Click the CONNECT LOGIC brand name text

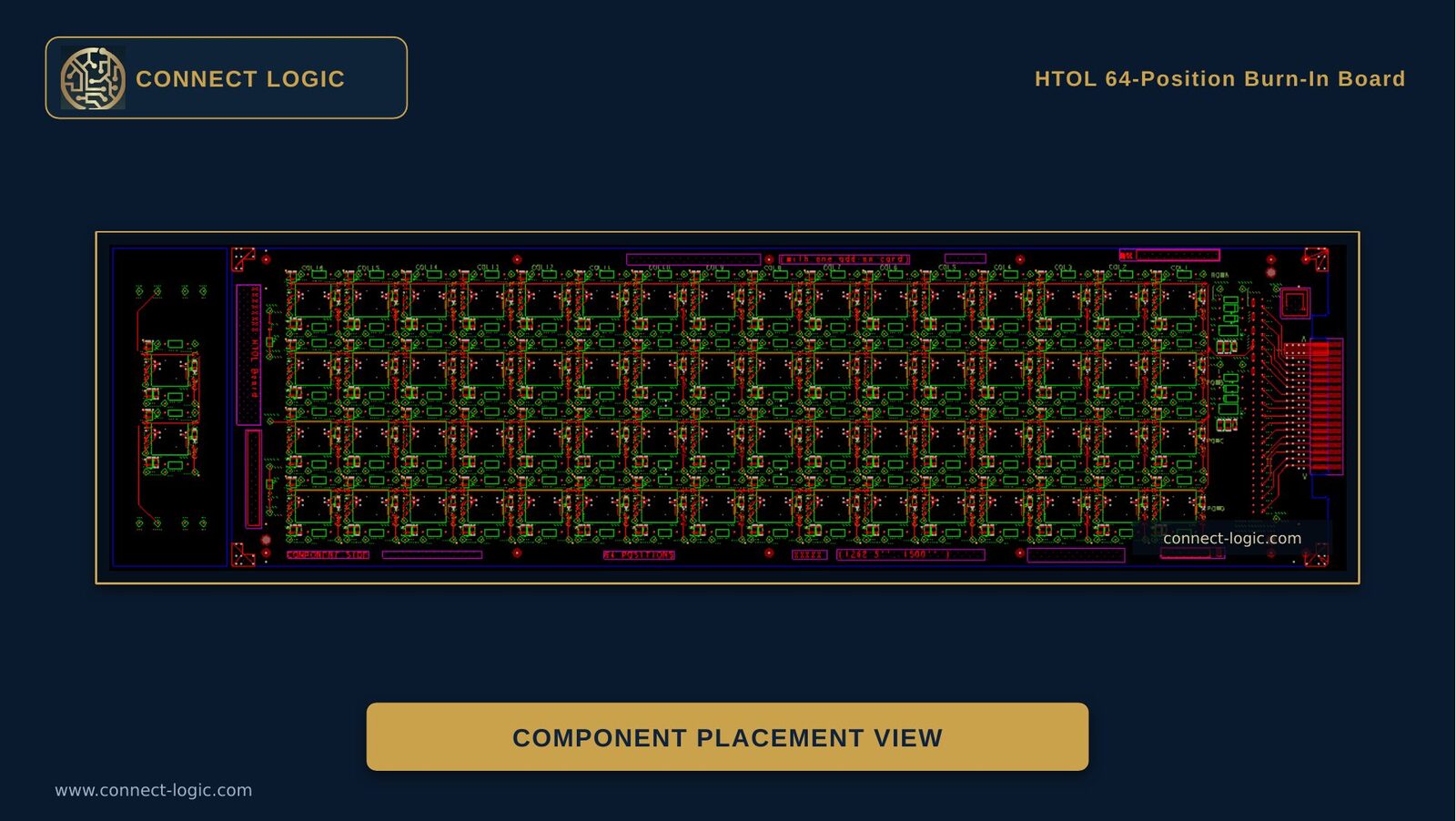(240, 79)
